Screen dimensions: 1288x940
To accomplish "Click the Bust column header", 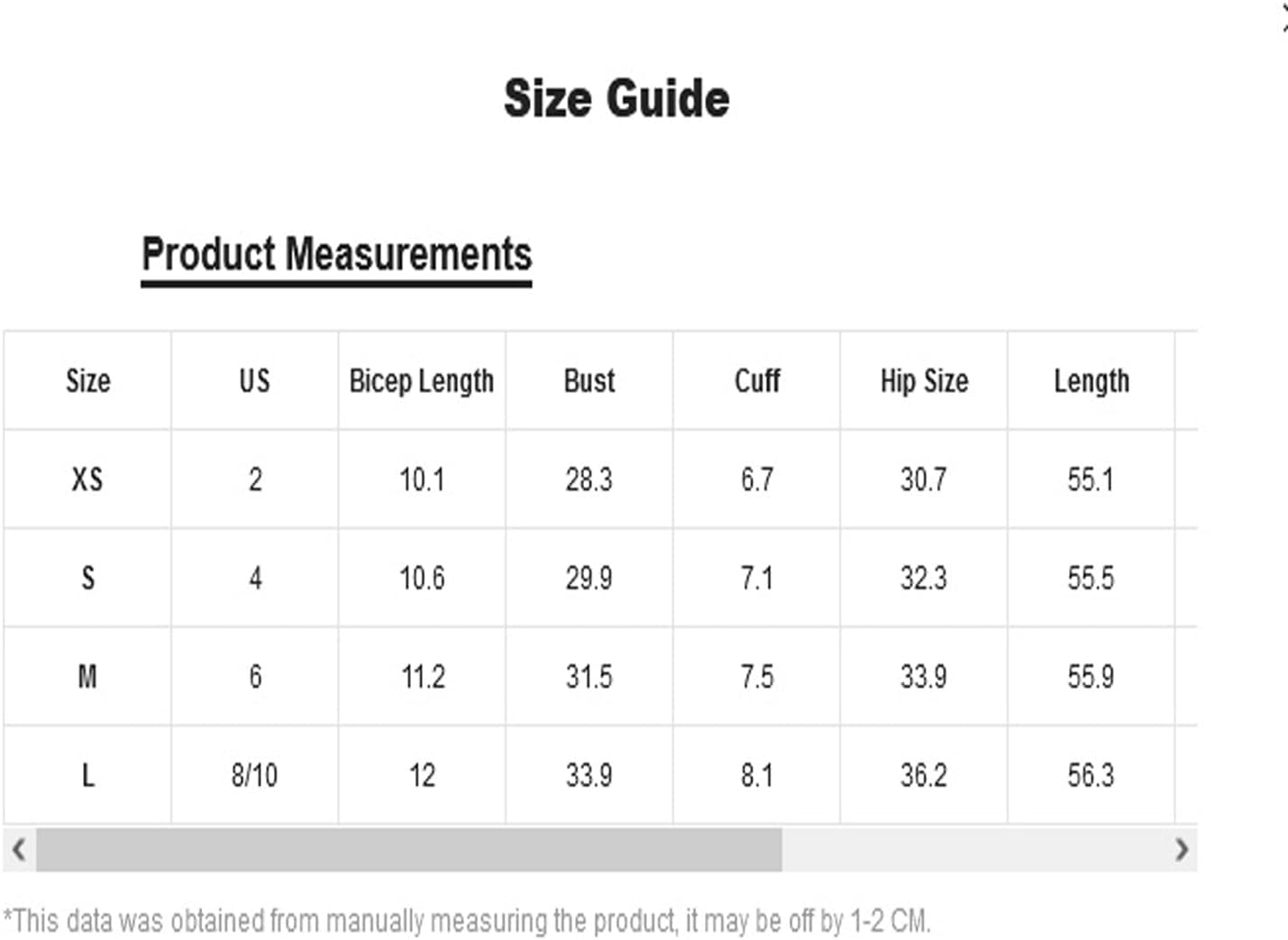I will click(x=589, y=380).
